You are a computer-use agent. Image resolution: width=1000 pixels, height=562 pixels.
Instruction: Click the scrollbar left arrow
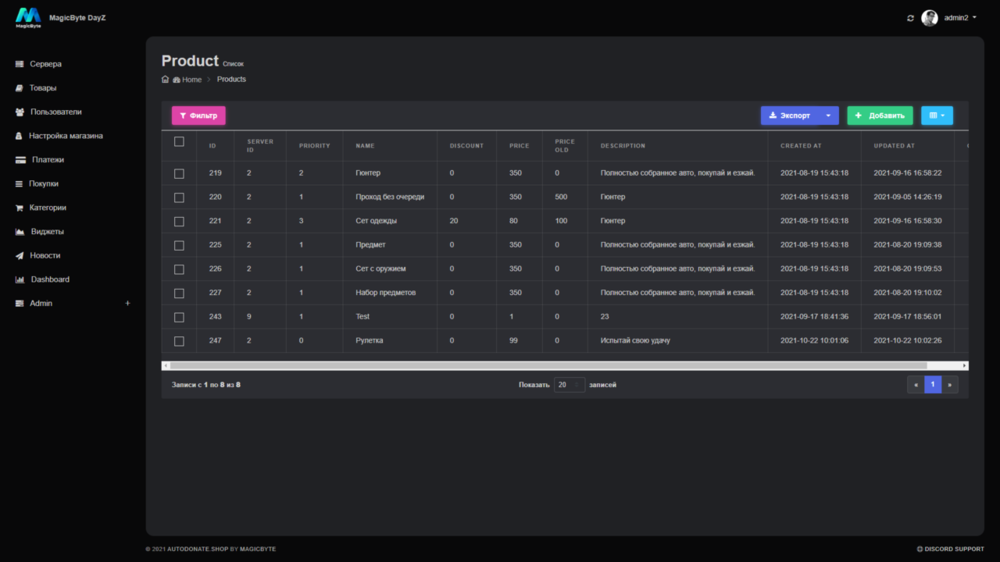click(166, 366)
